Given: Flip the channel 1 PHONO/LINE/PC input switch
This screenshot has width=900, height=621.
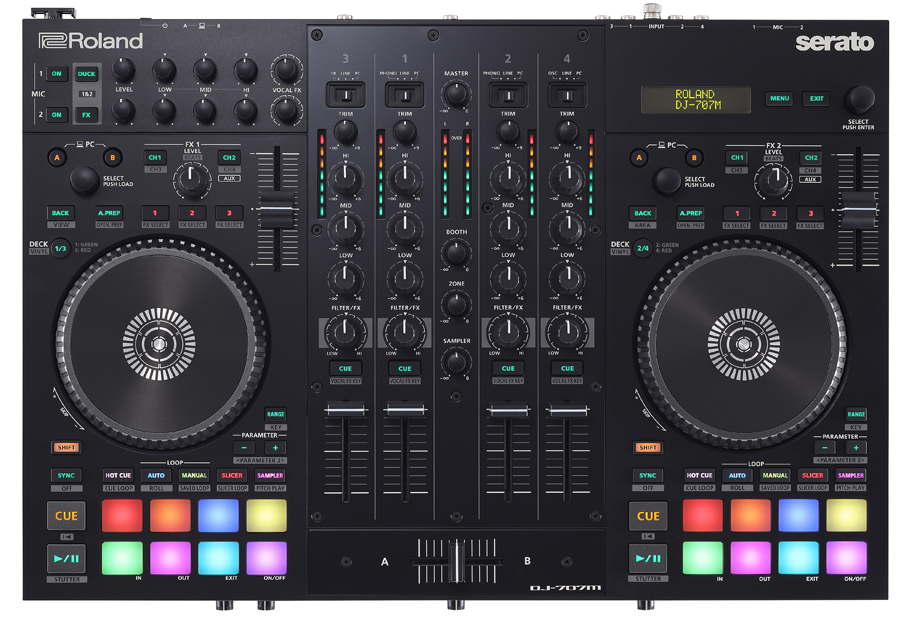Looking at the screenshot, I should pos(405,95).
